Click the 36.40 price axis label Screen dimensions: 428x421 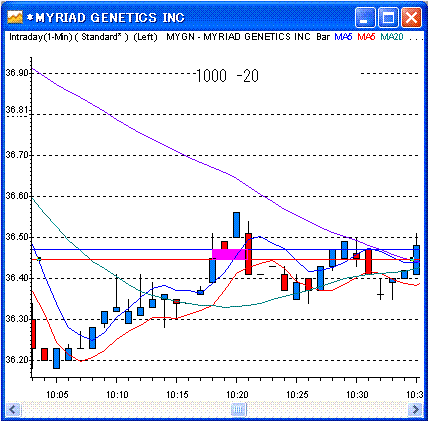point(18,278)
